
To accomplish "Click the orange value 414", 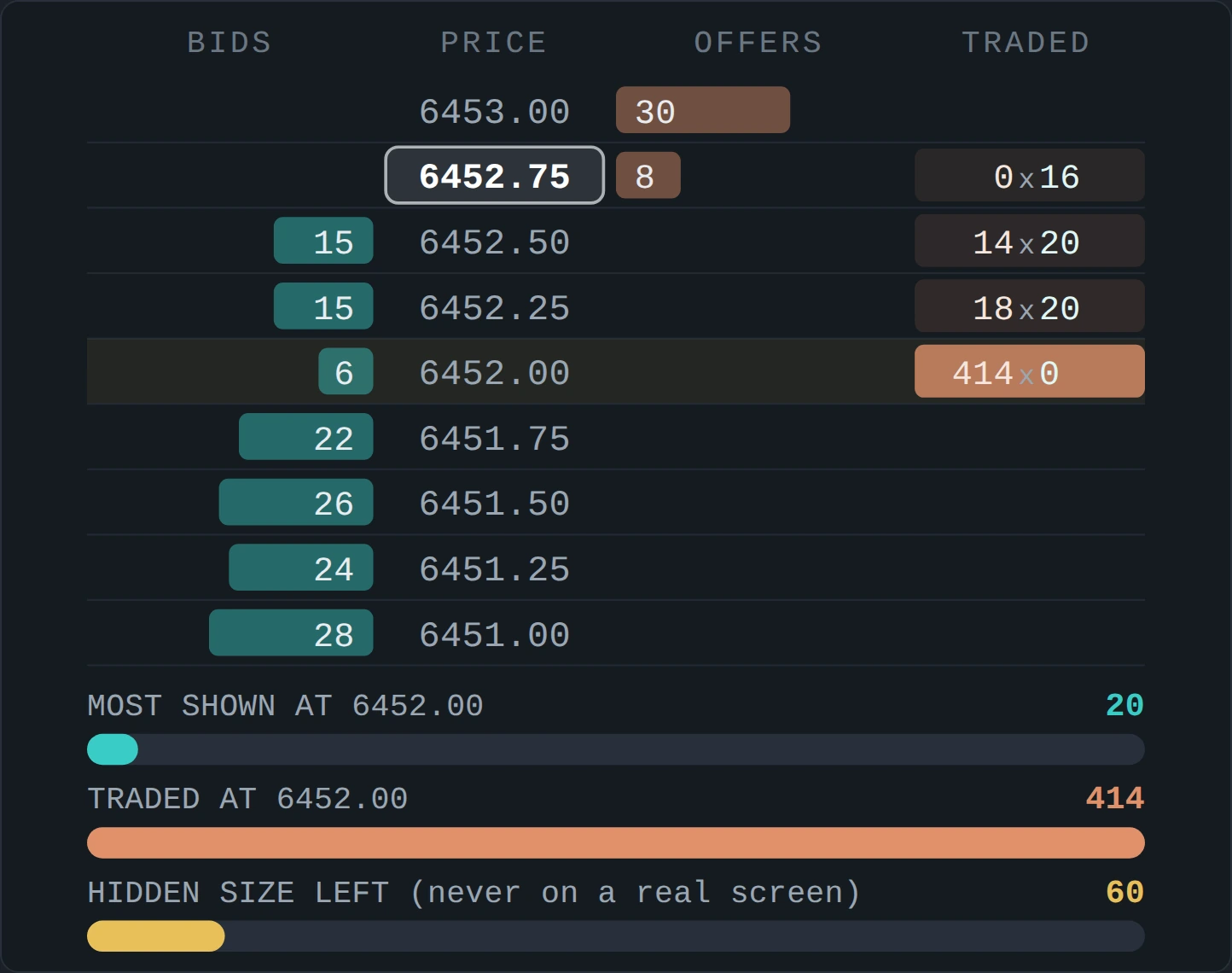I will [1114, 799].
